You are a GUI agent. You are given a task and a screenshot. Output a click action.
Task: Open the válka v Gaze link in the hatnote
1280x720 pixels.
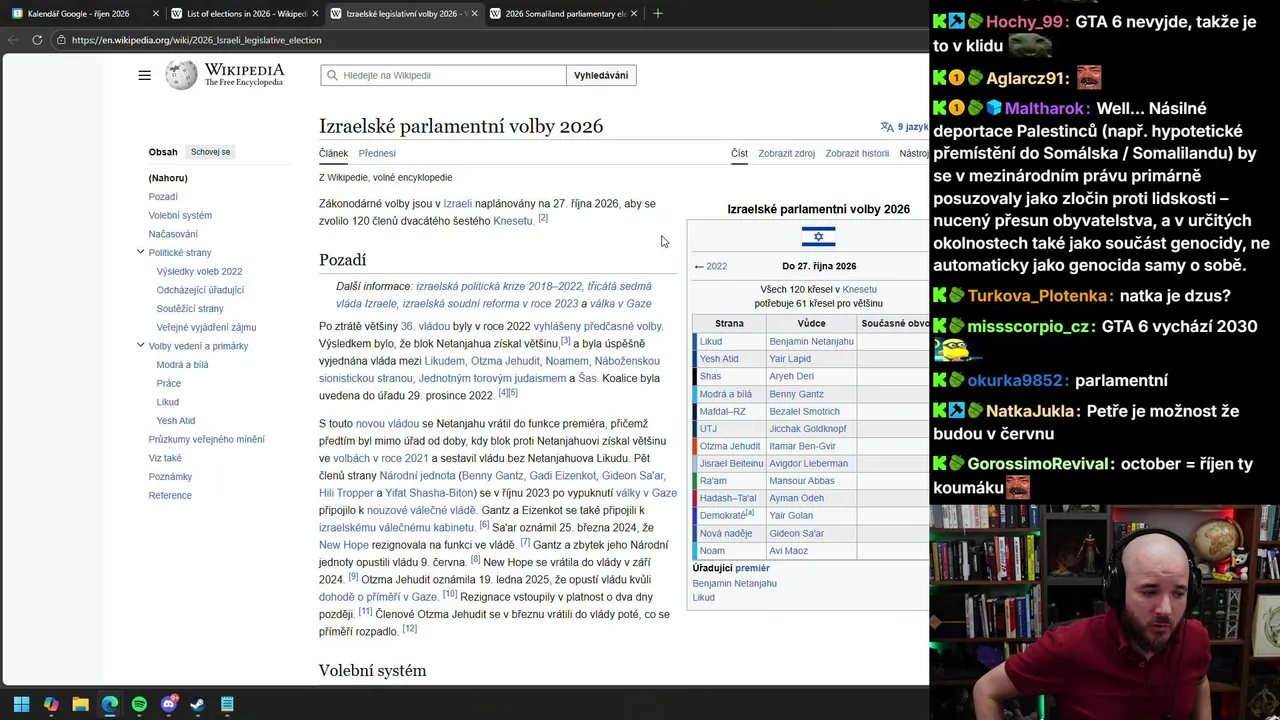tap(620, 303)
